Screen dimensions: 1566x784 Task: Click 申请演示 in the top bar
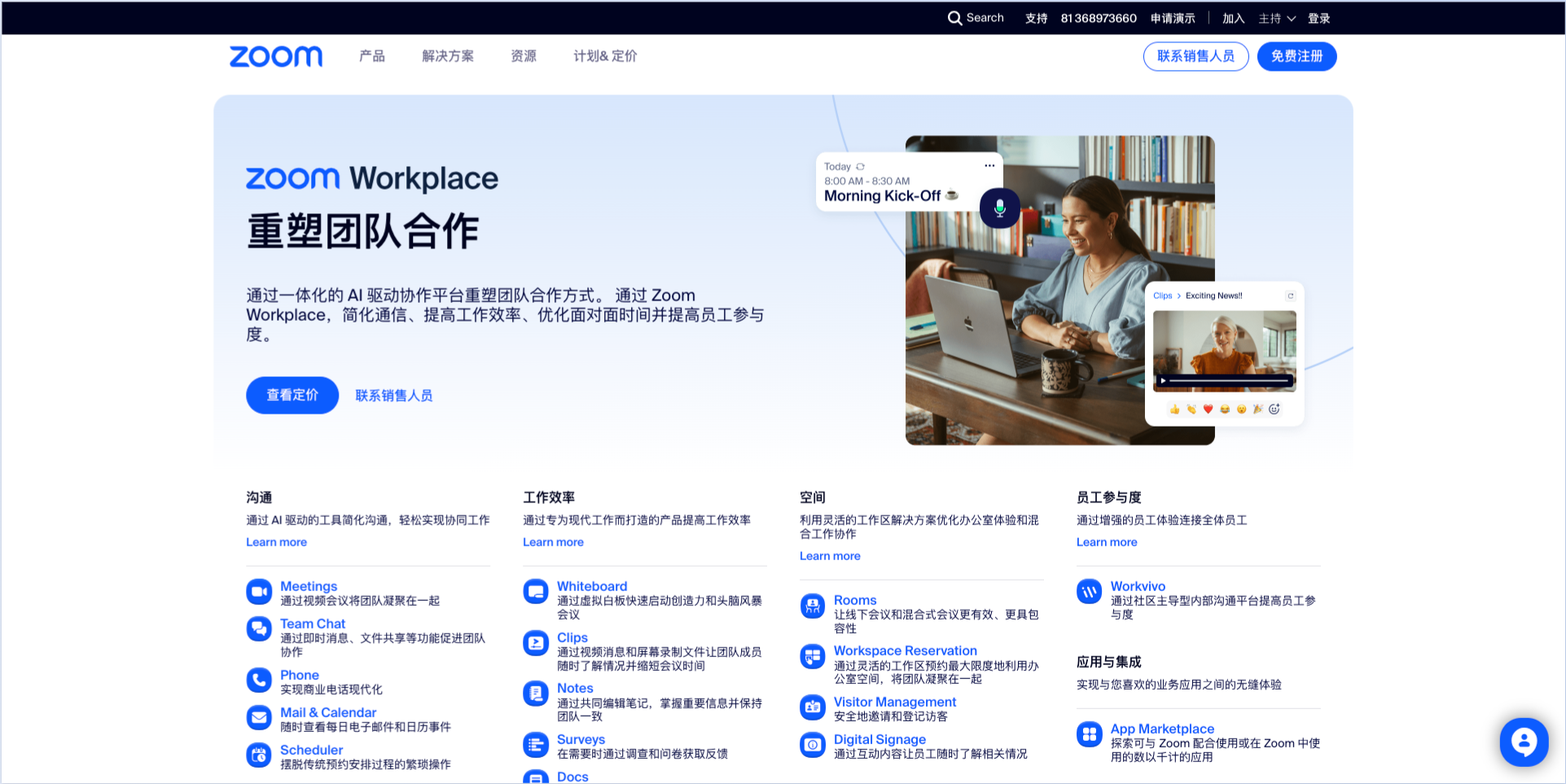coord(1173,18)
